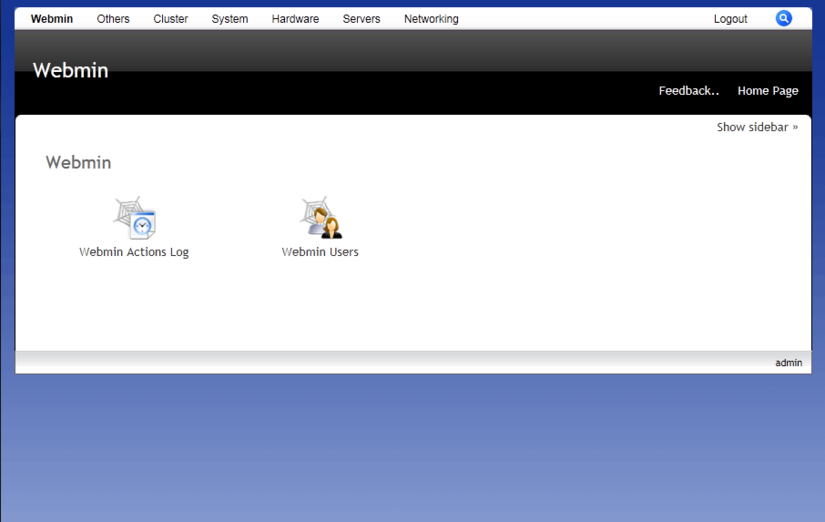Open the Webmin menu

tap(52, 19)
